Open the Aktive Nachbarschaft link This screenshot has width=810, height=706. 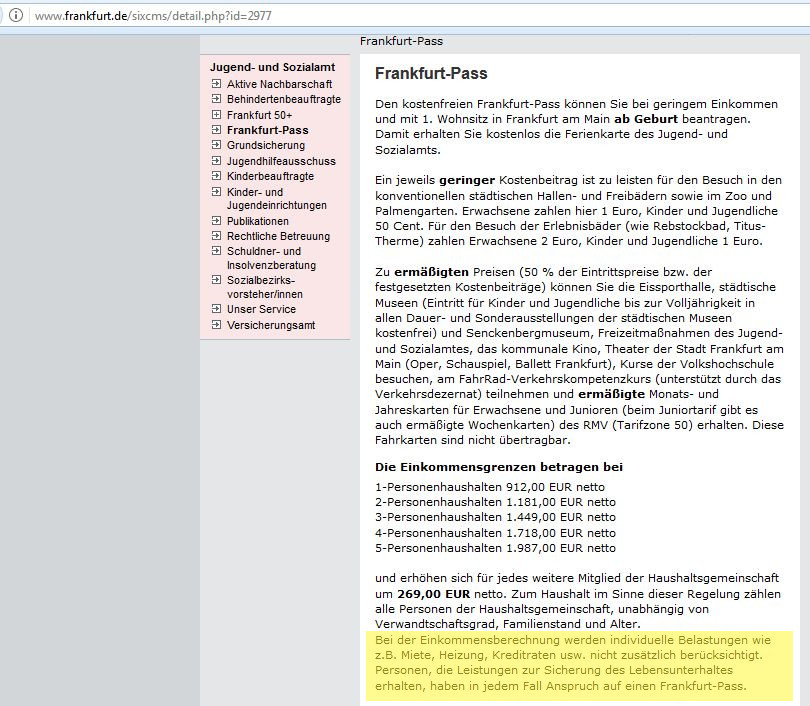coord(279,84)
